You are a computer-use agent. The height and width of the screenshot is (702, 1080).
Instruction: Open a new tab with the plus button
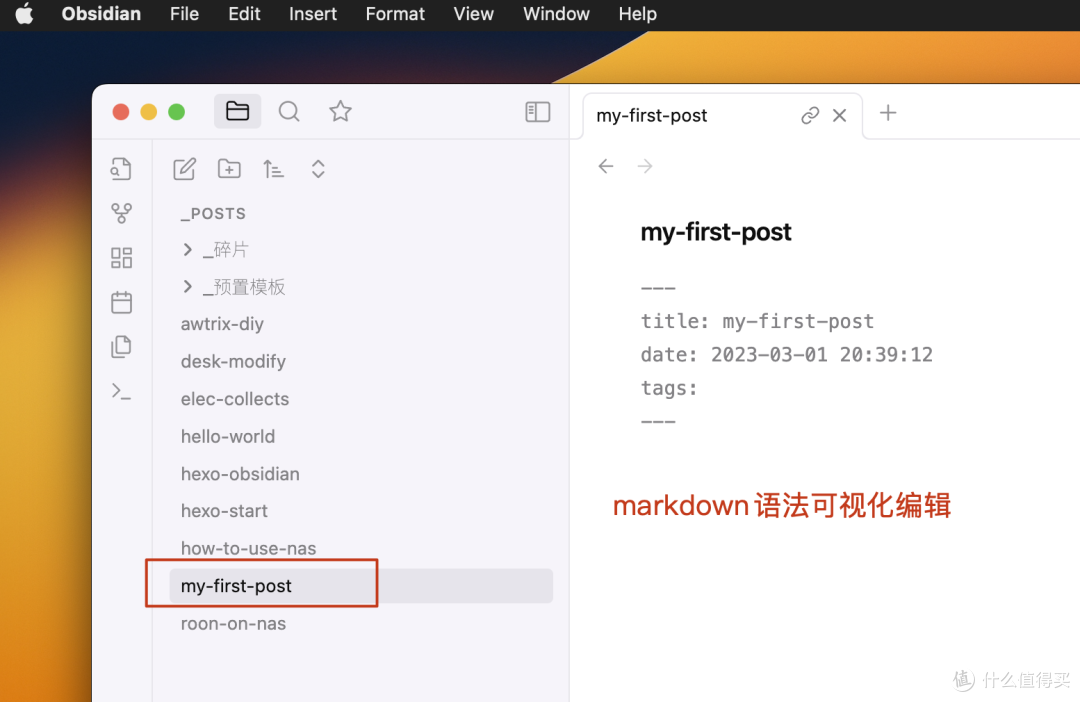coord(888,113)
